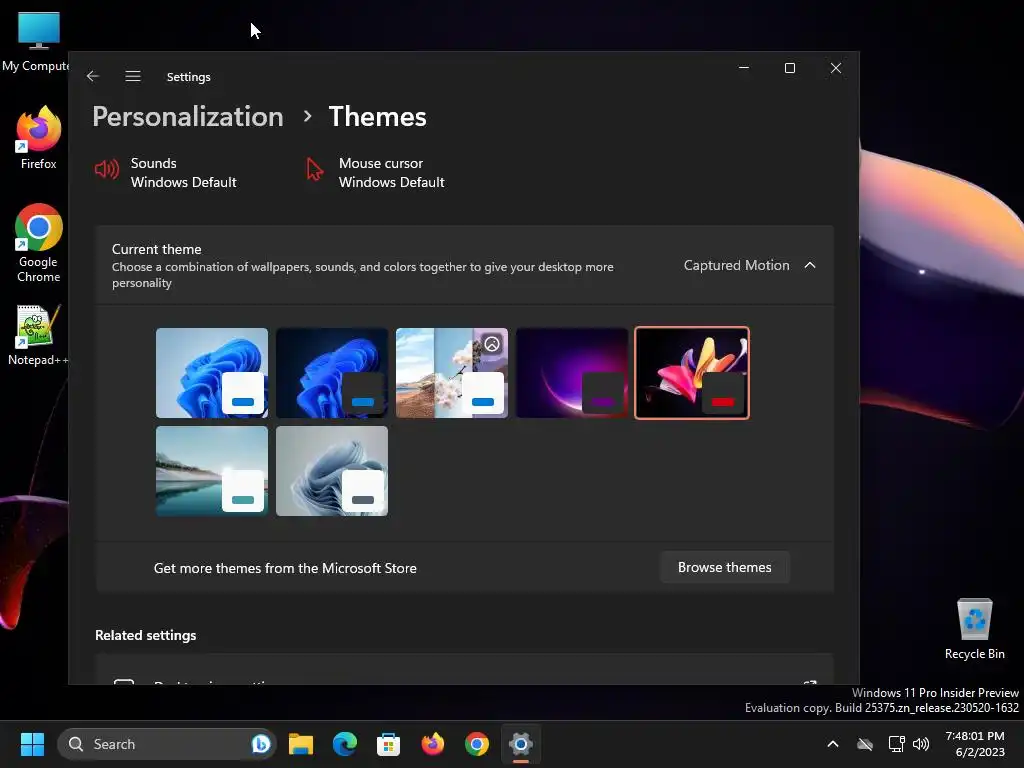This screenshot has height=768, width=1024.
Task: Open the clock and date flyout
Action: tap(975, 744)
